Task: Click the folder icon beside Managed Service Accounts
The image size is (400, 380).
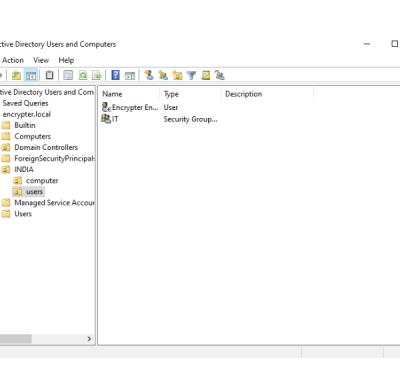Action: click(x=6, y=203)
